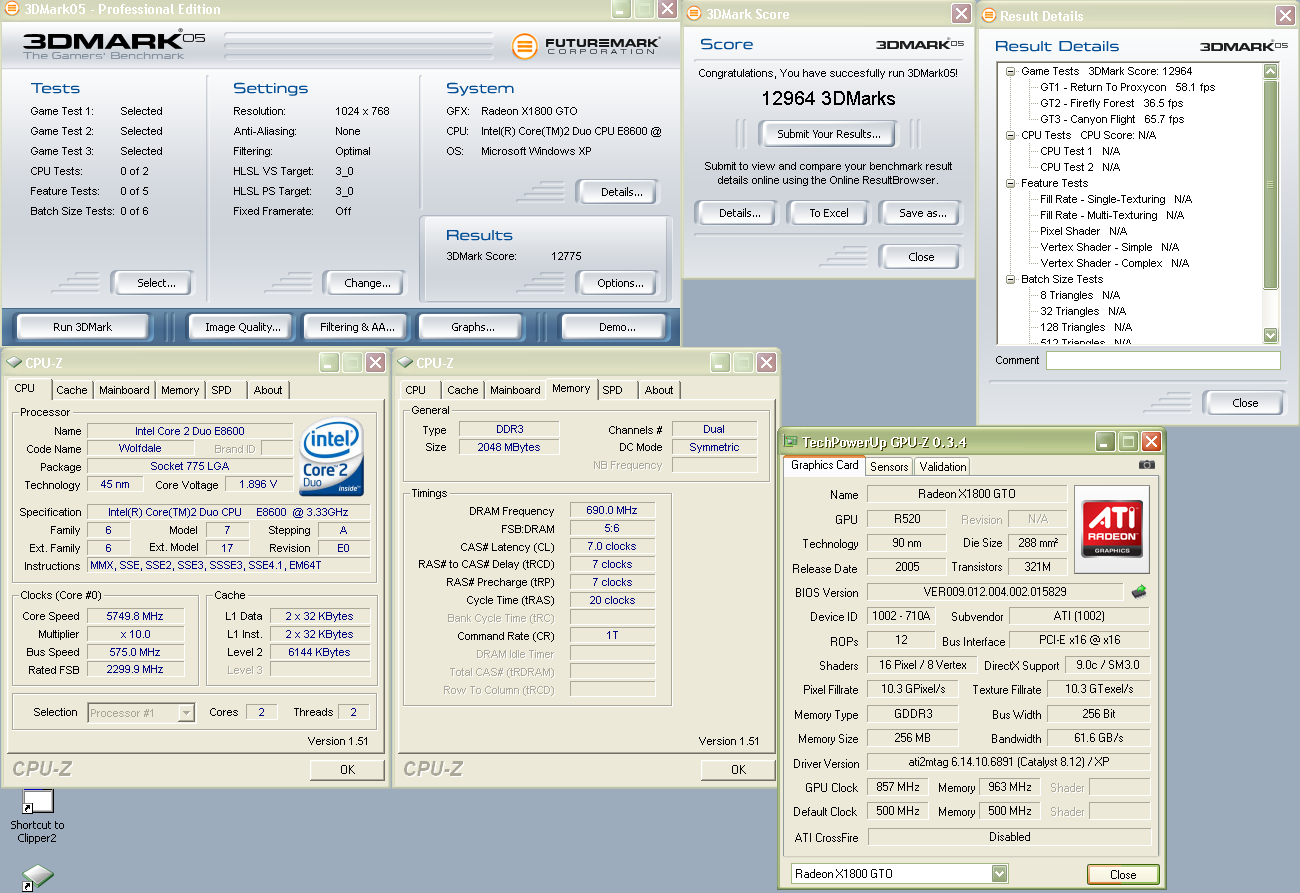Collapse the Feature Tests tree node
Screen dimensions: 1300x893
pos(1012,183)
